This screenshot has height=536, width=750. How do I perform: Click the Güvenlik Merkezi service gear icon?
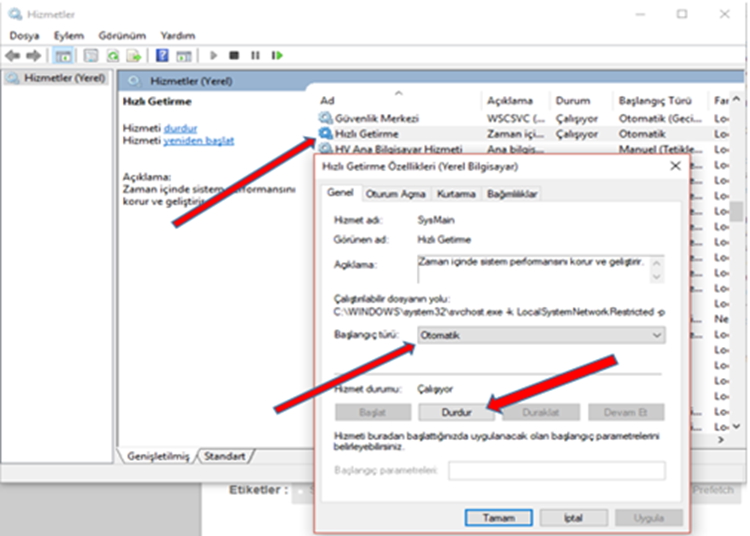[325, 118]
